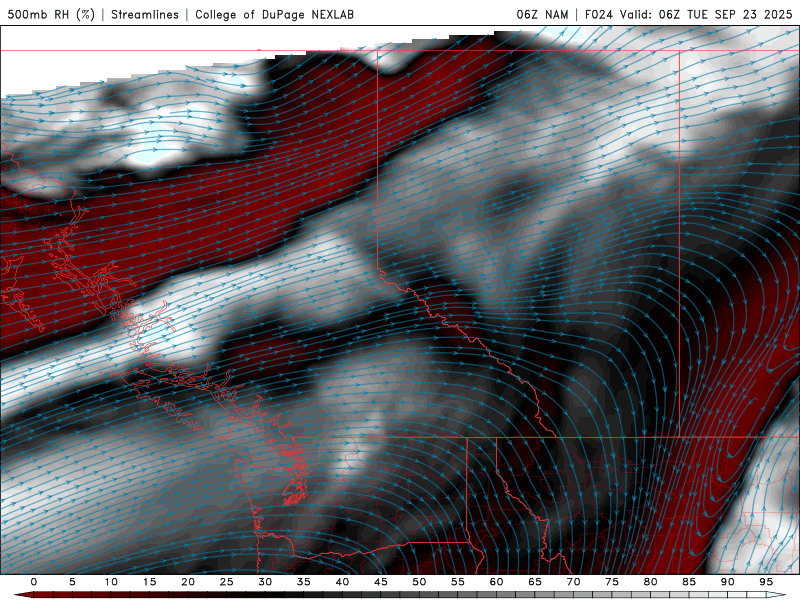Click the "0" colorbar label
This screenshot has height=600, width=800.
34,582
